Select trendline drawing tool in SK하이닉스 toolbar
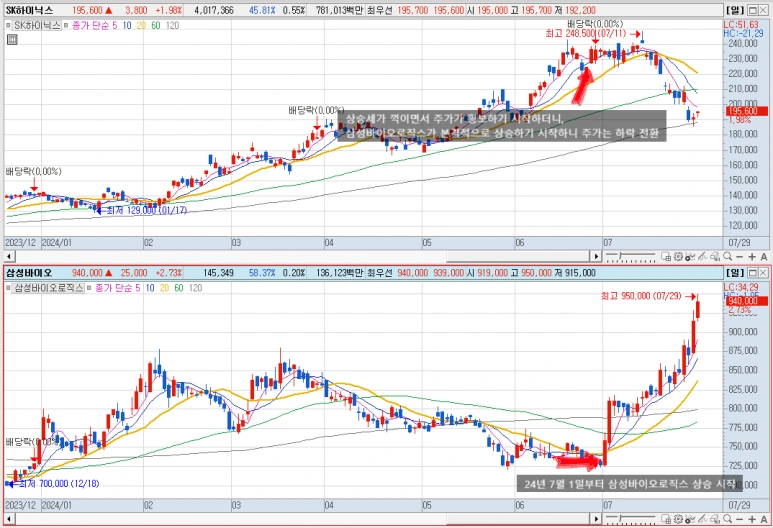 (703, 256)
